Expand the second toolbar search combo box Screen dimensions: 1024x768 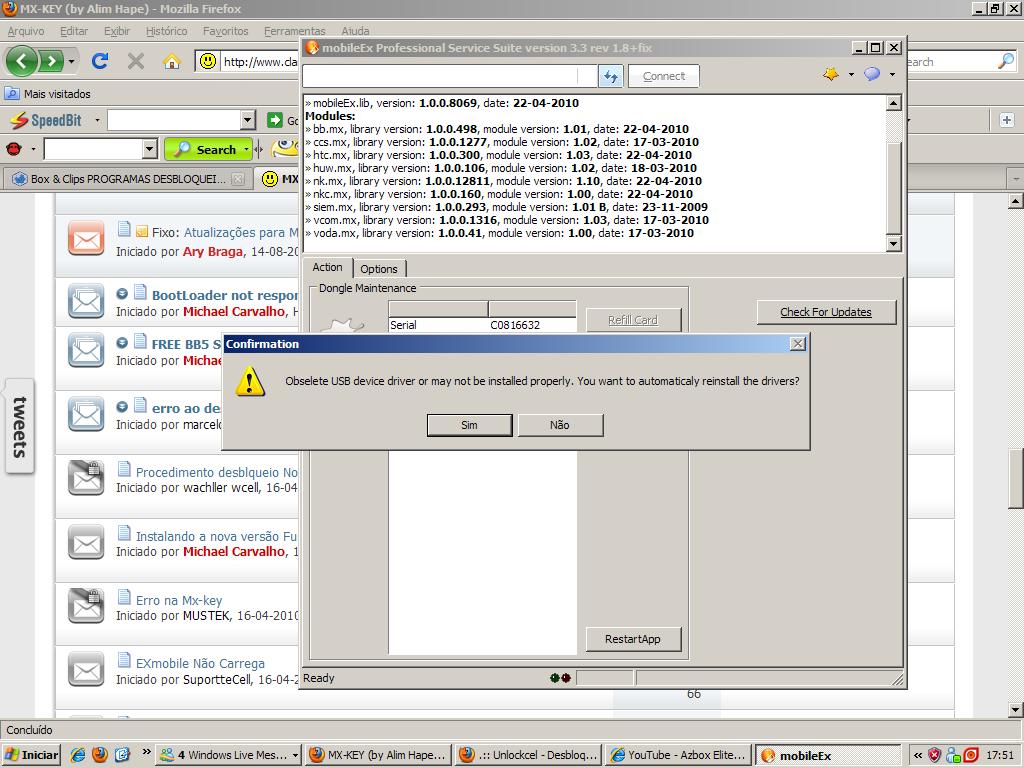pos(150,150)
